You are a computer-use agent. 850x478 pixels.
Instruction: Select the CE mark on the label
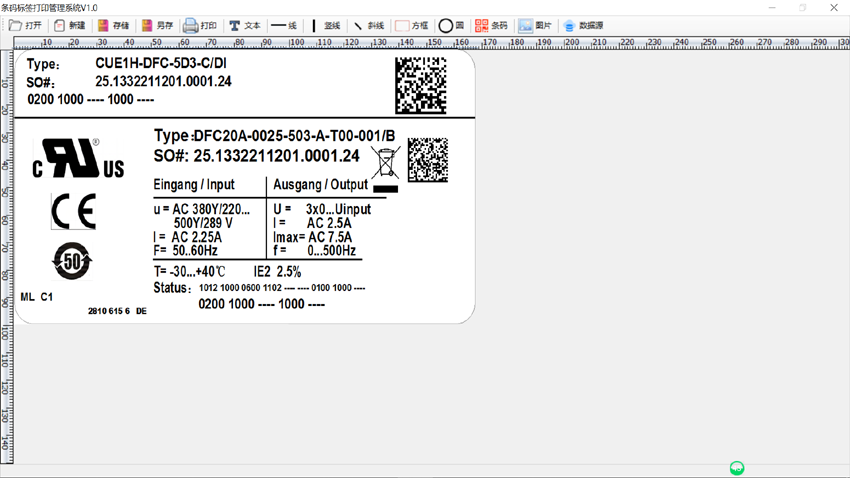[73, 212]
